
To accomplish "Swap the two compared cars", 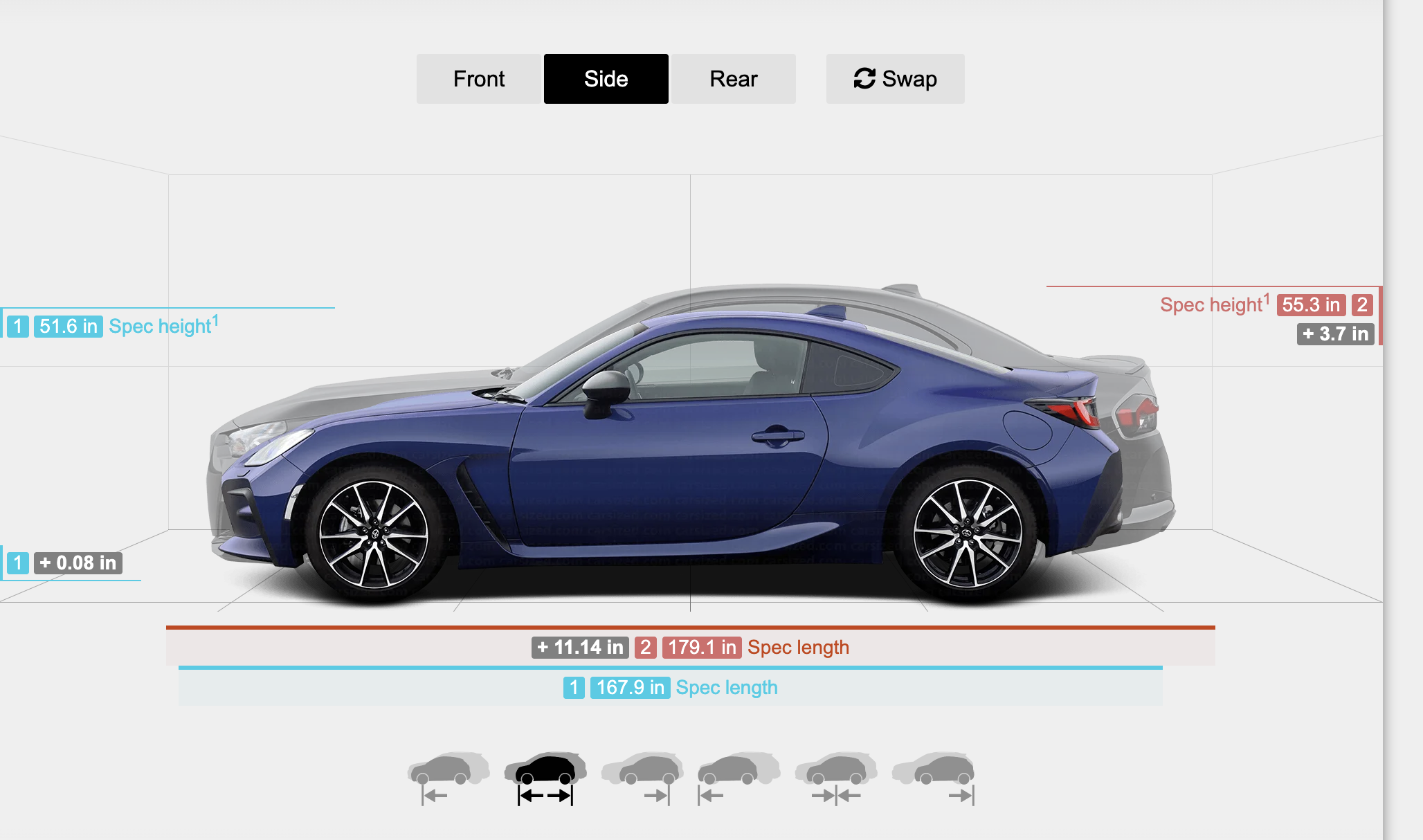I will click(895, 79).
